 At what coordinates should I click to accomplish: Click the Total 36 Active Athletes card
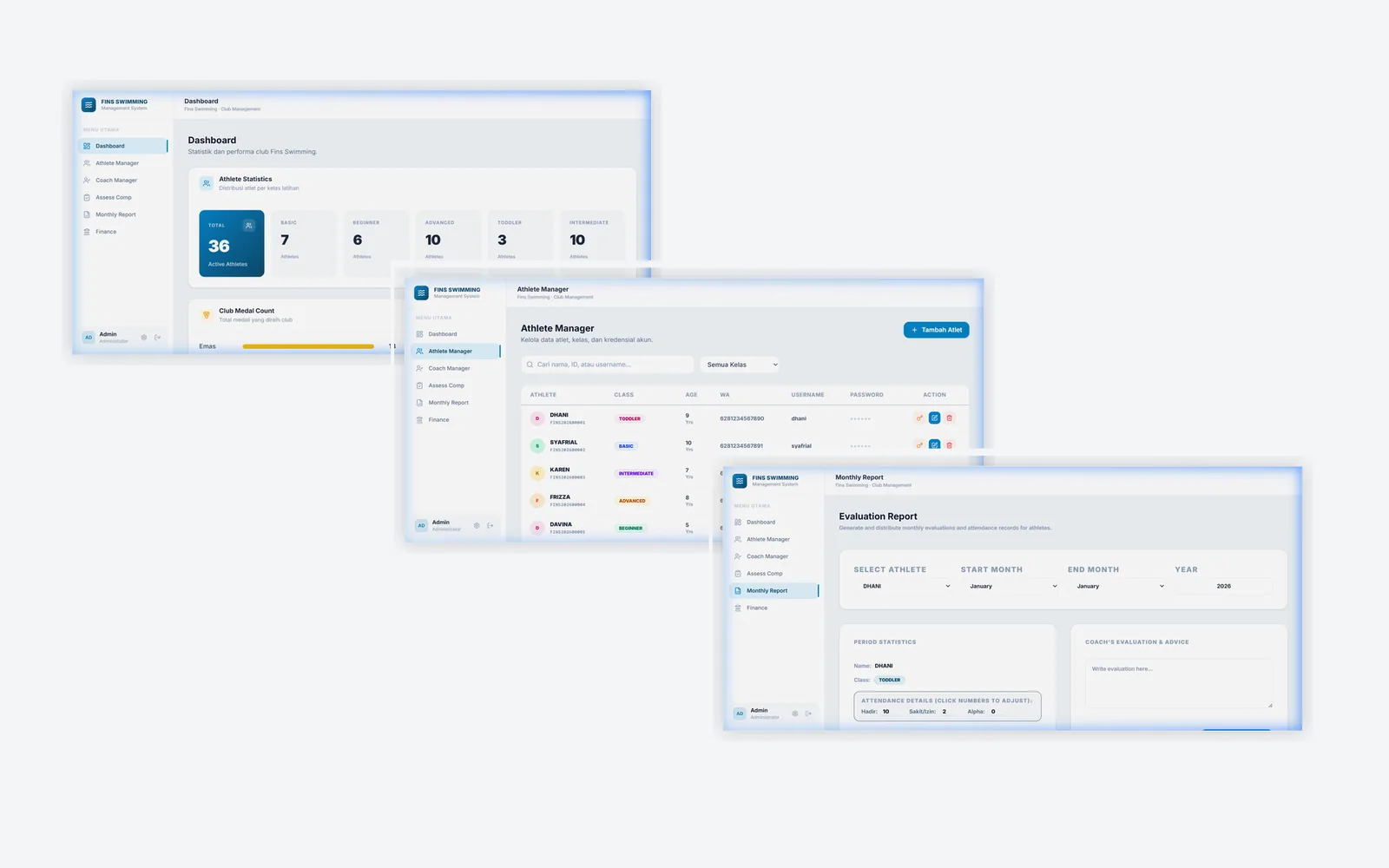point(232,243)
